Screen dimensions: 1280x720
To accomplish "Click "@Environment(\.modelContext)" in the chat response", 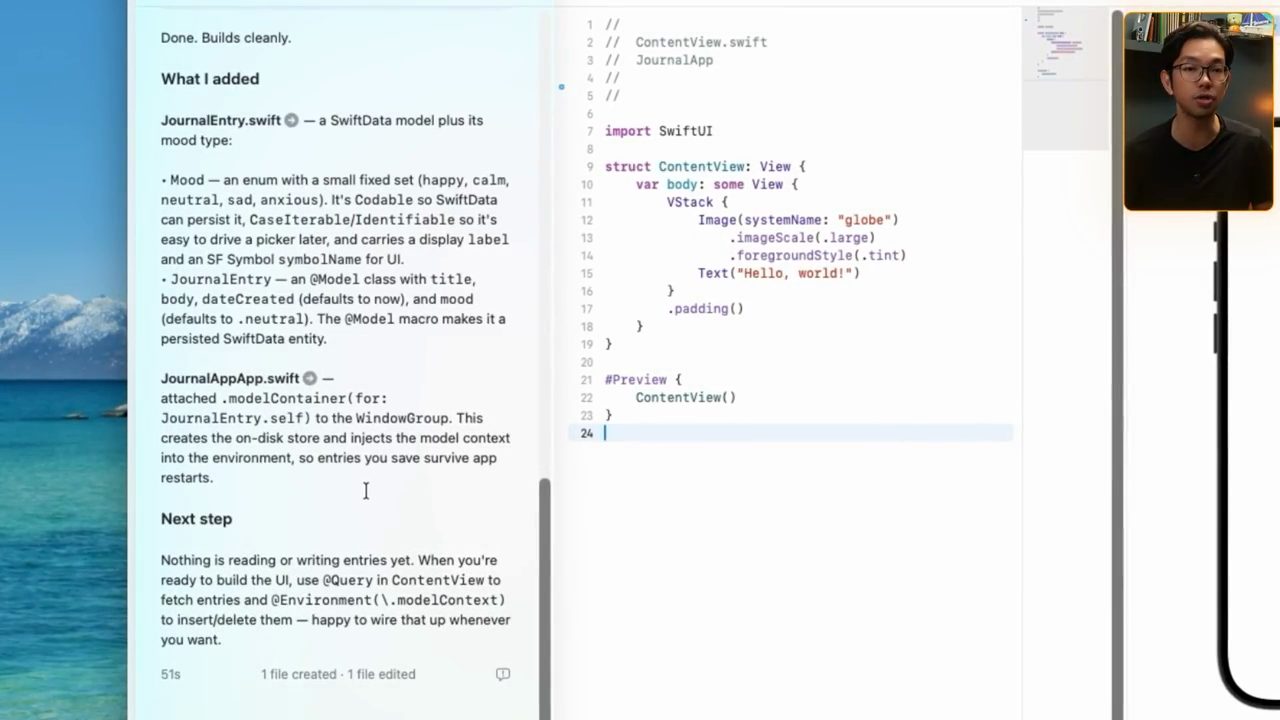I will pyautogui.click(x=388, y=600).
